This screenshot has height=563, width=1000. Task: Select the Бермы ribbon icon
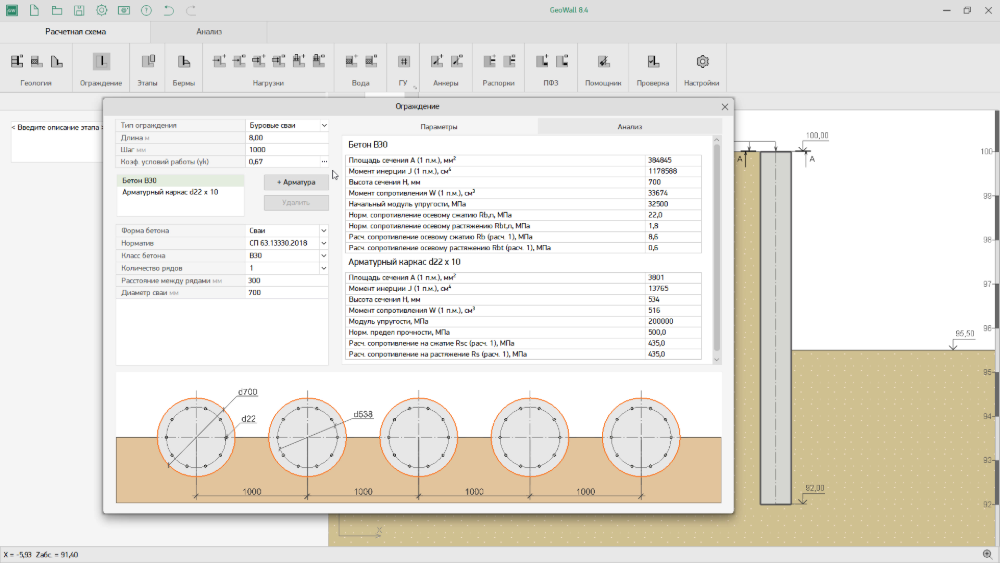(184, 62)
